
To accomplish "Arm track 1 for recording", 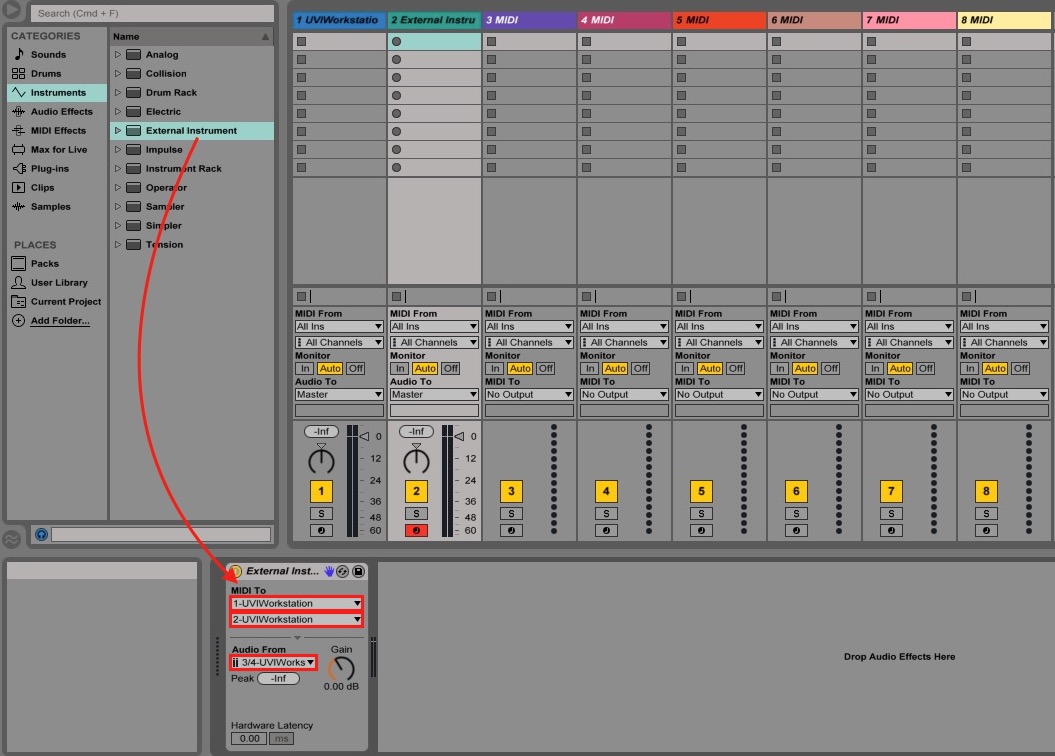I will point(321,531).
